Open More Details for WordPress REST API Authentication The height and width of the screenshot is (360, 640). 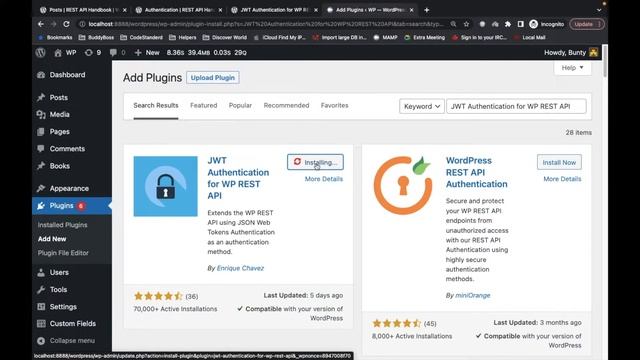tap(562, 179)
